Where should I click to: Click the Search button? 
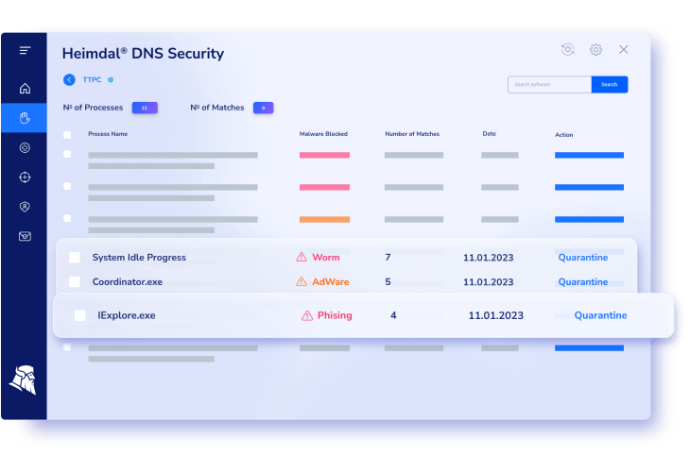click(609, 84)
